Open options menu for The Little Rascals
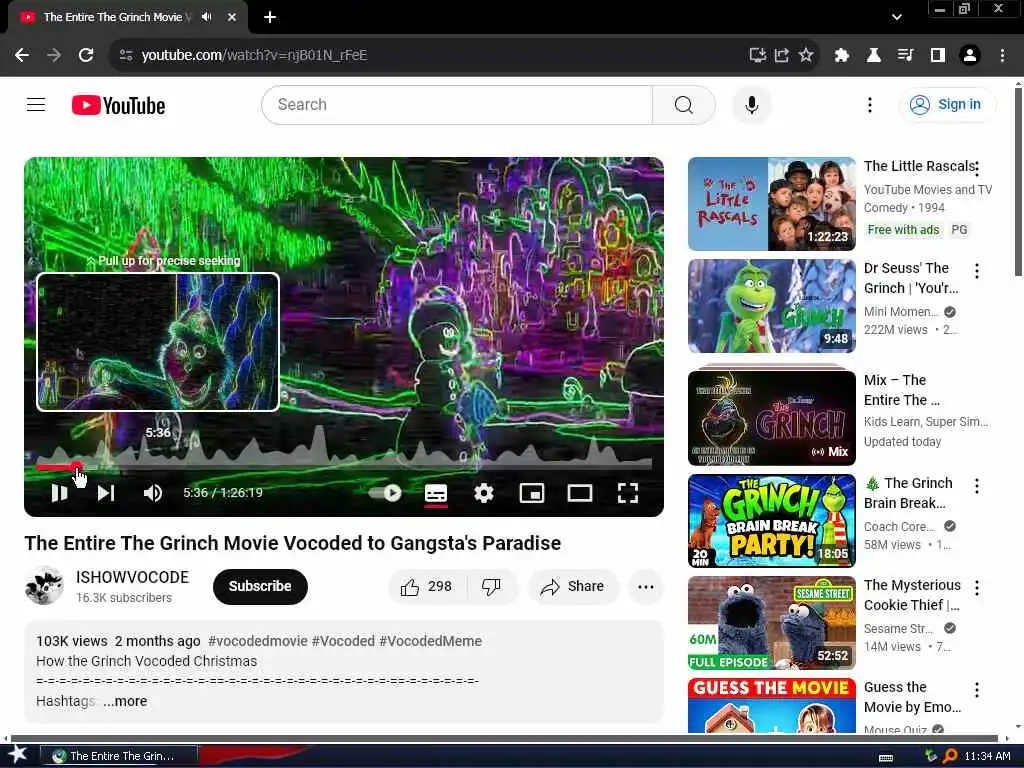The image size is (1024, 768). [976, 169]
